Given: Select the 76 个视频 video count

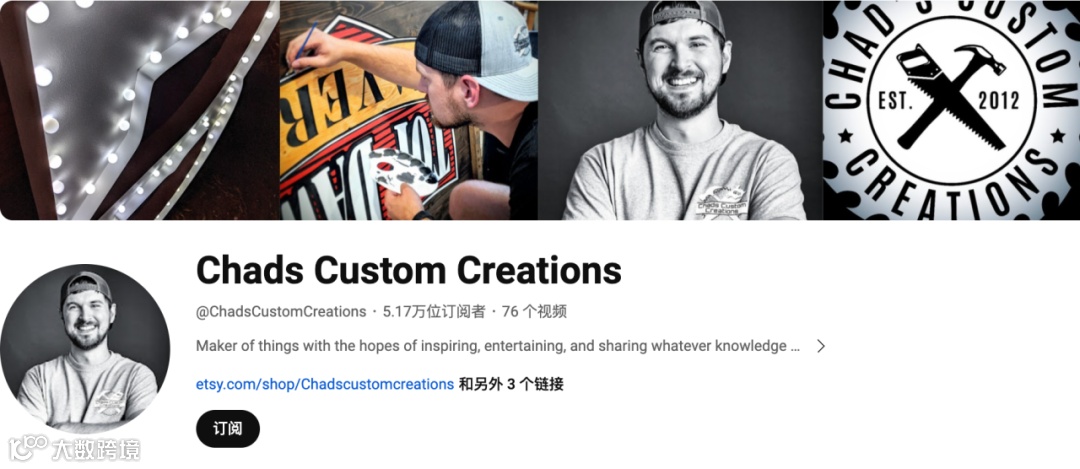Looking at the screenshot, I should coord(534,311).
